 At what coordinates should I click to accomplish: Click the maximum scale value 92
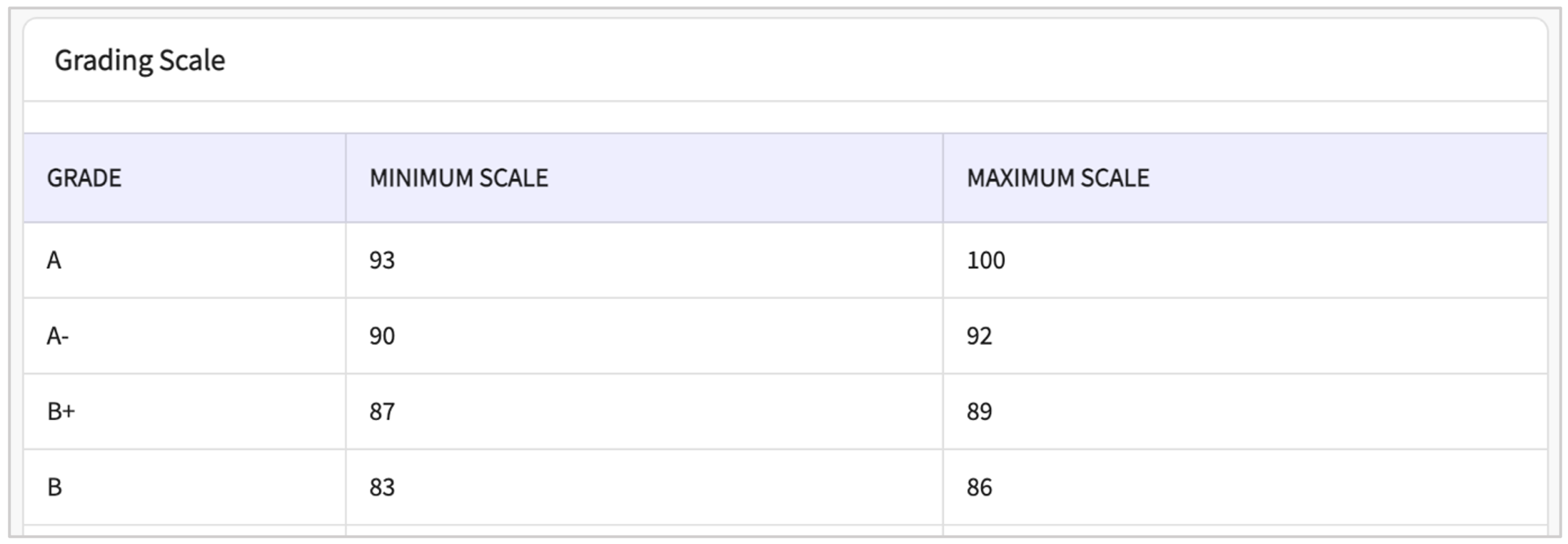tap(979, 336)
